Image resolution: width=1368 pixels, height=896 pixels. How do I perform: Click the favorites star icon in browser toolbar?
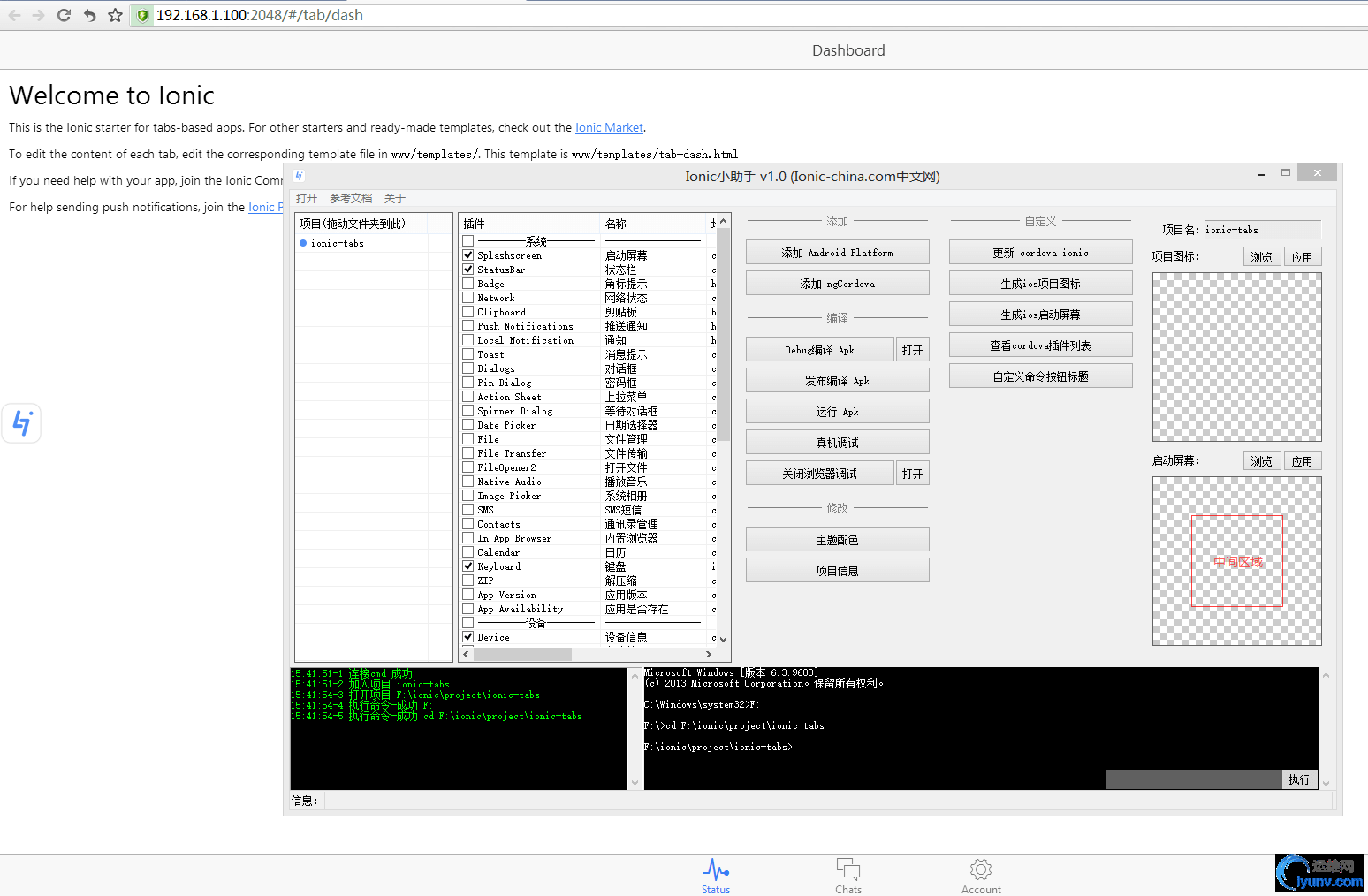click(x=115, y=15)
